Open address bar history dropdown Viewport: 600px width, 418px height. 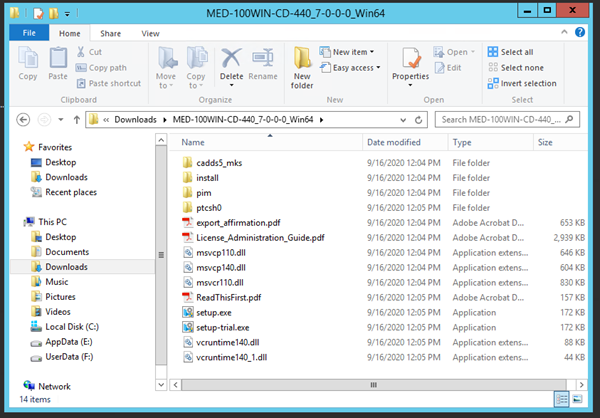coord(403,120)
